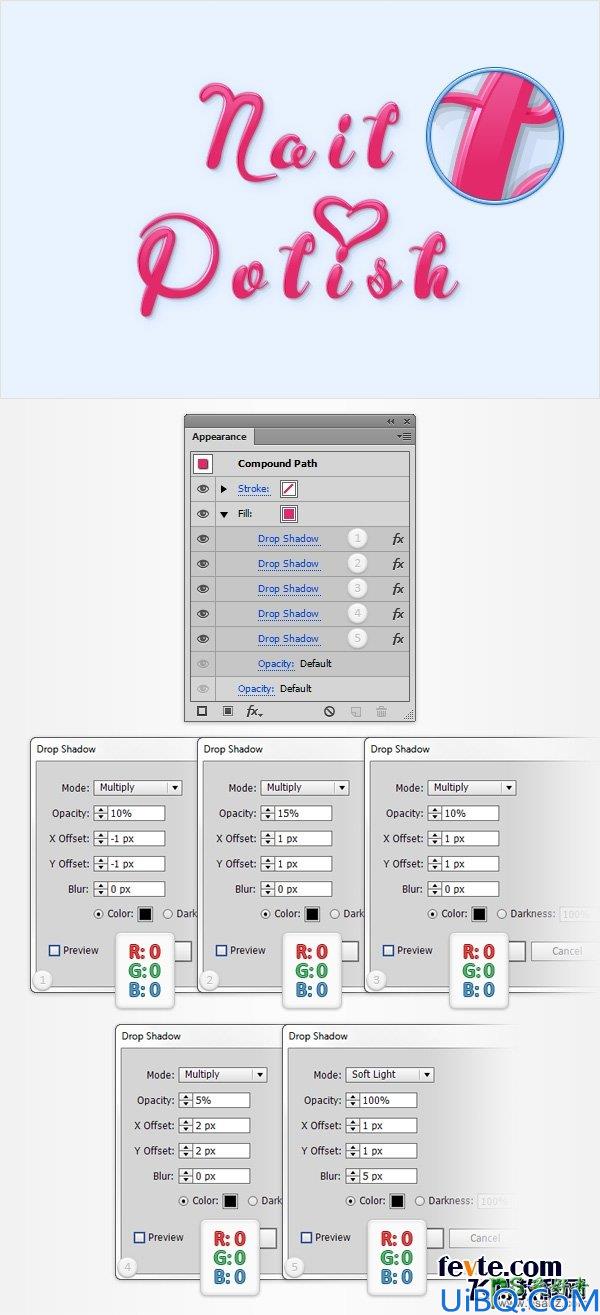600x1315 pixels.
Task: Open the Soft Light Mode dropdown
Action: [x=390, y=1075]
